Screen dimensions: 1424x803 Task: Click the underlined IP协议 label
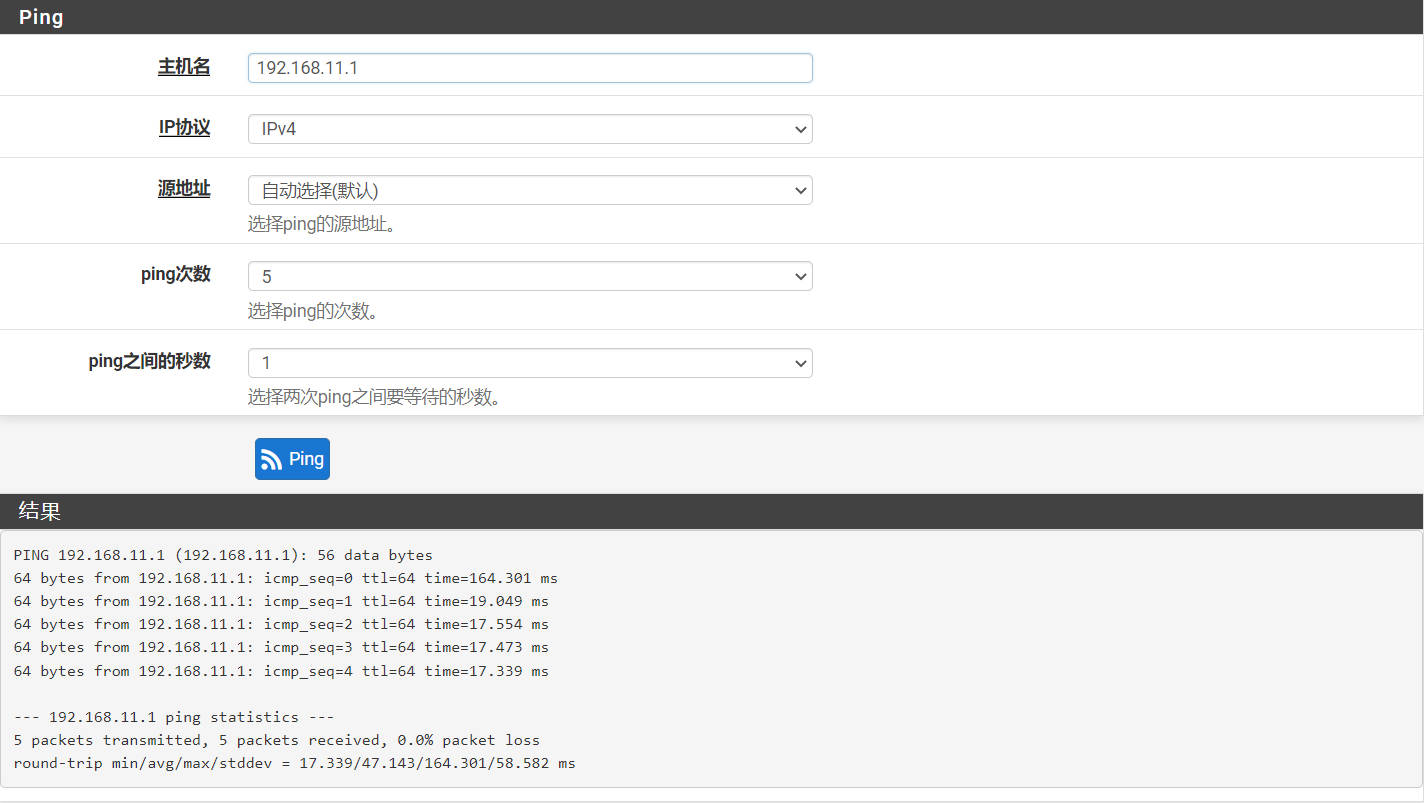(184, 128)
